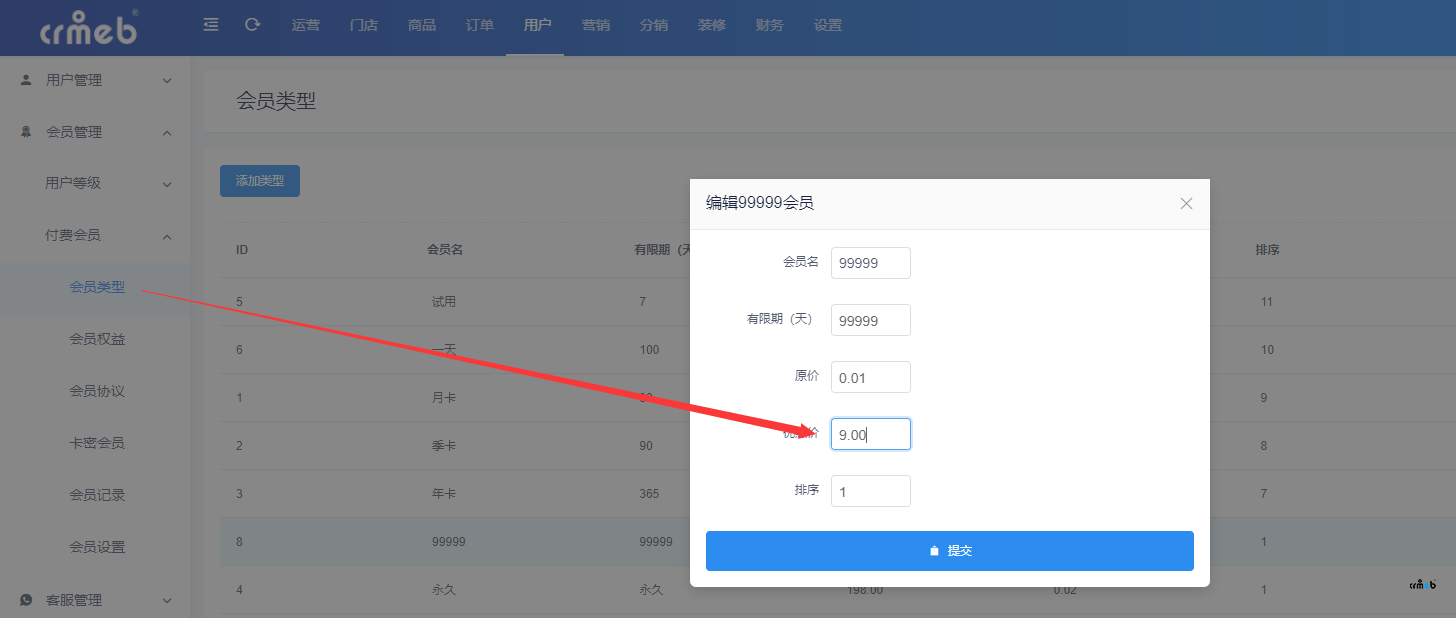Close the 编辑99999会员 dialog
The image size is (1456, 618).
click(1186, 203)
